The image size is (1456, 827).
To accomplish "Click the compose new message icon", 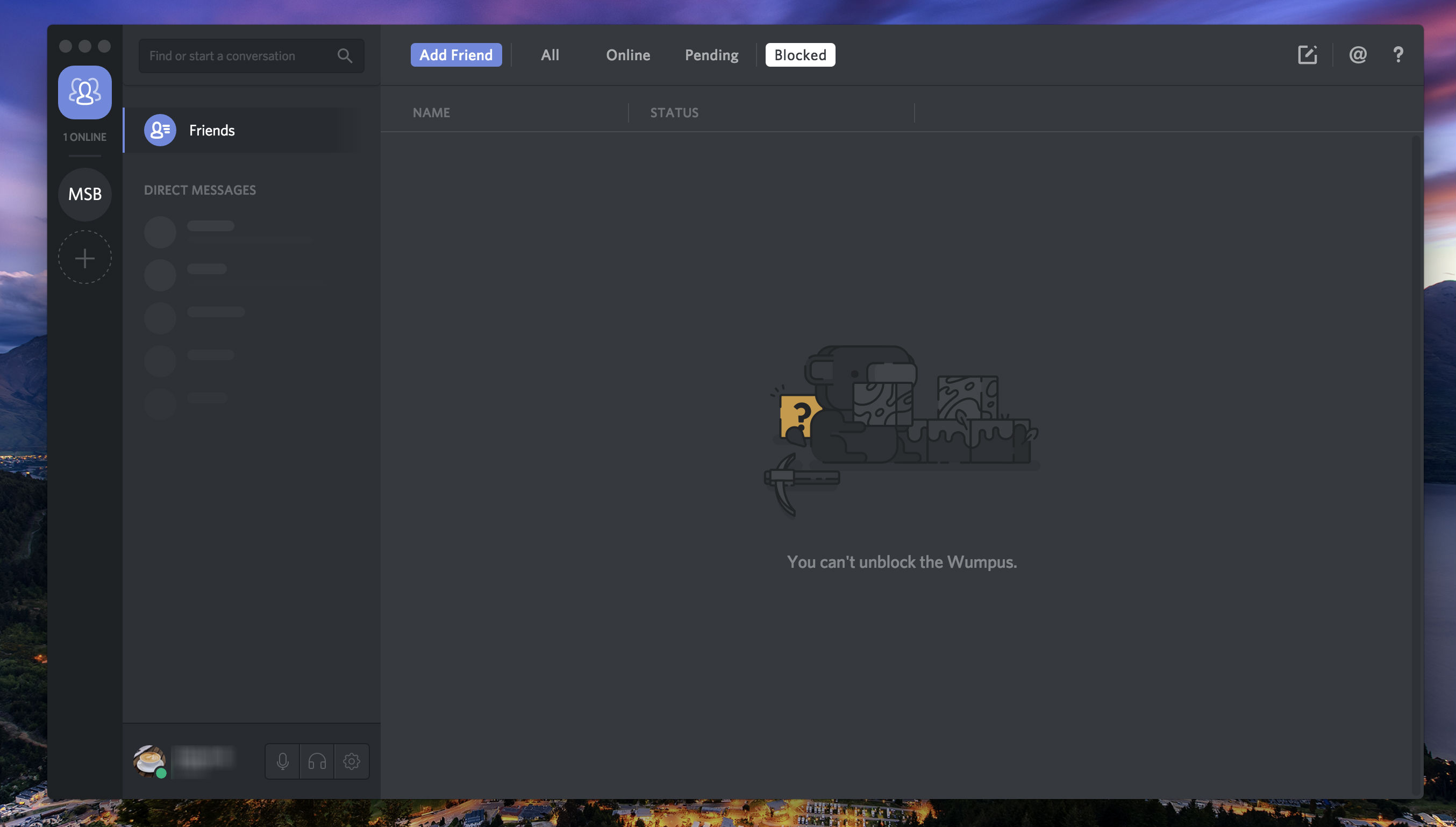I will (1307, 55).
